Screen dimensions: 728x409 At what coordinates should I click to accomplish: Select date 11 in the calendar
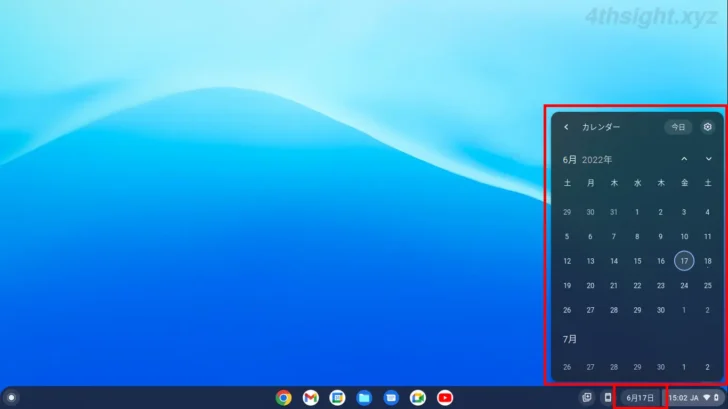pos(708,237)
